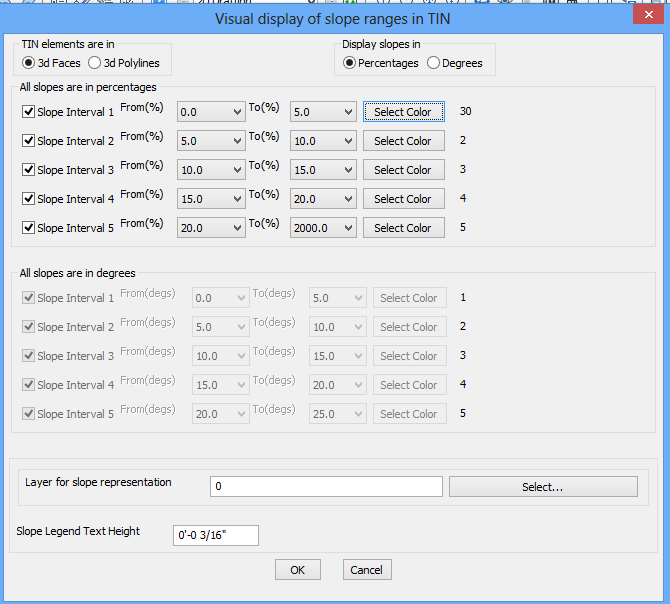The image size is (670, 604).
Task: Click the Slope Legend Text Height field
Action: point(215,536)
